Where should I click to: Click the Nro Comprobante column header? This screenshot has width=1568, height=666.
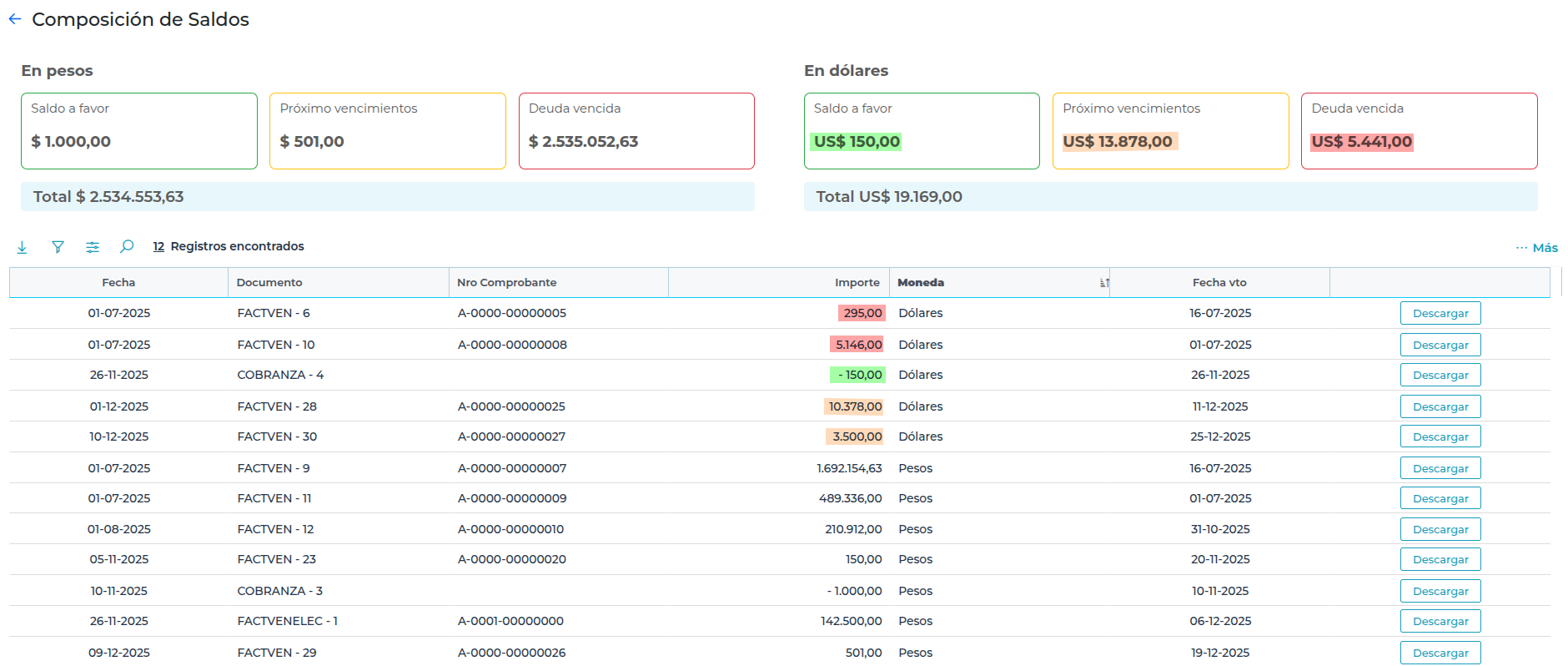click(506, 283)
